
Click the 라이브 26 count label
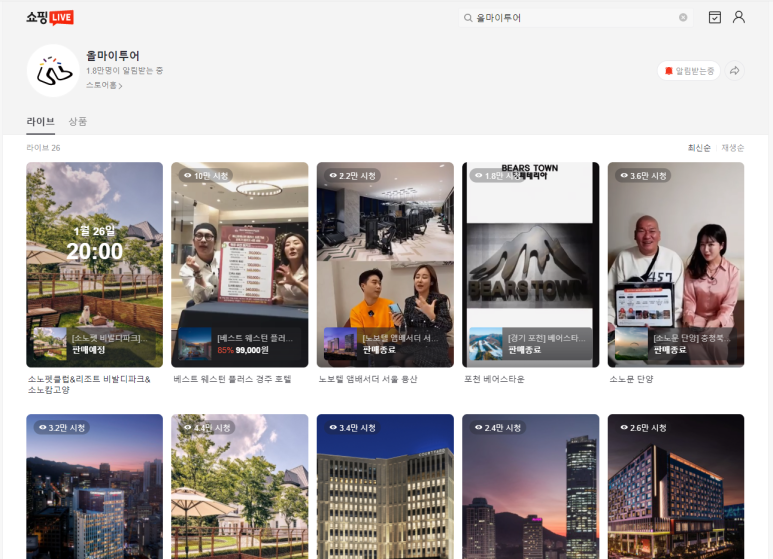point(43,148)
